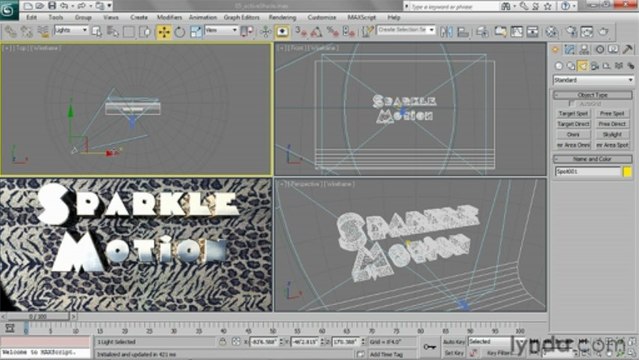The height and width of the screenshot is (360, 639).
Task: Click the Set Key button
Action: click(x=454, y=353)
